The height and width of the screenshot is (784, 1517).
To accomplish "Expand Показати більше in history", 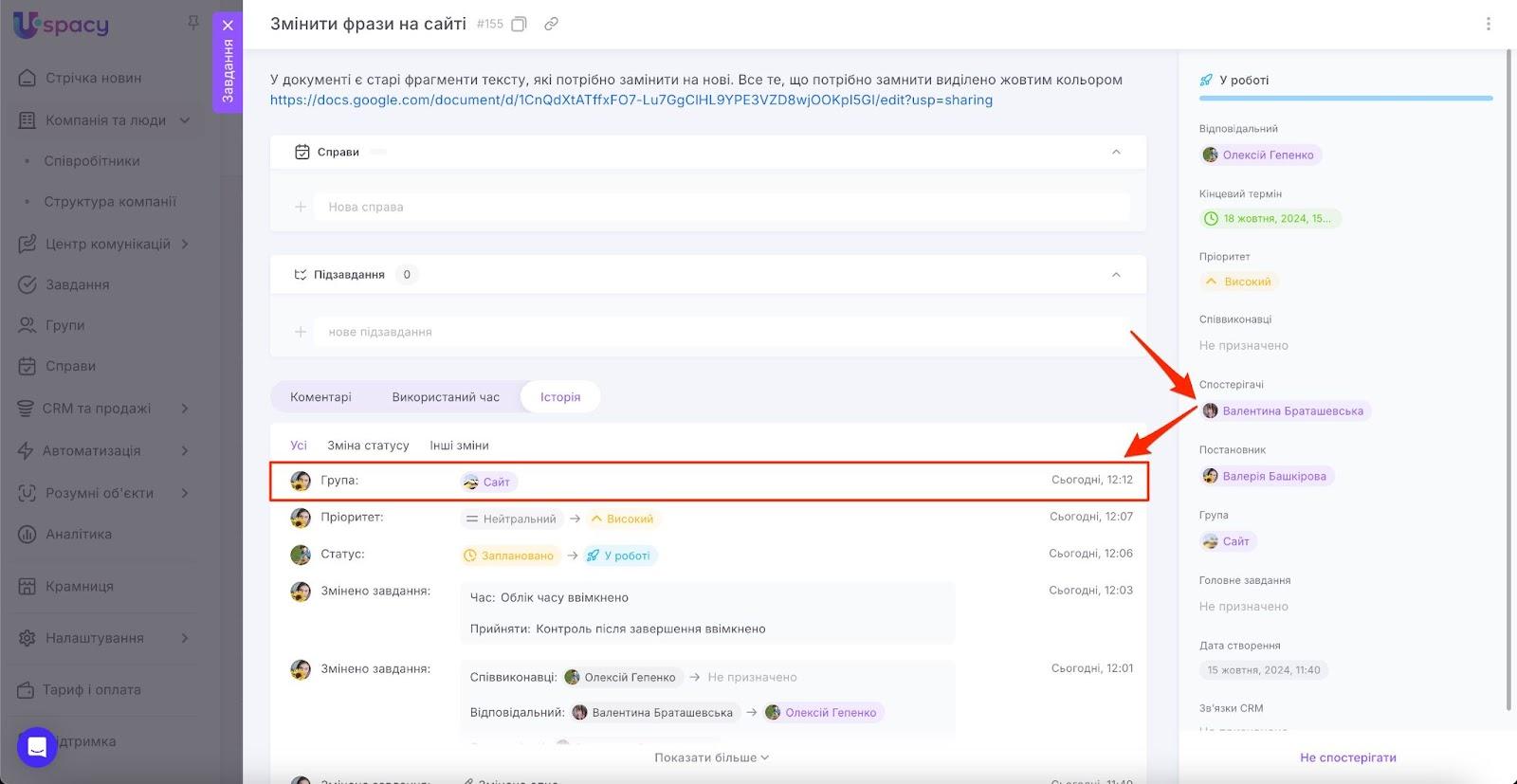I will [x=711, y=757].
